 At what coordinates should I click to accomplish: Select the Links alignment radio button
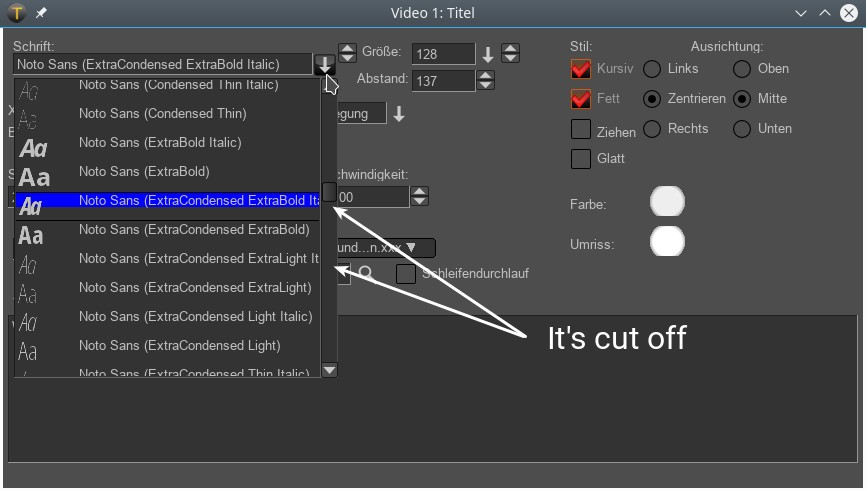point(652,69)
